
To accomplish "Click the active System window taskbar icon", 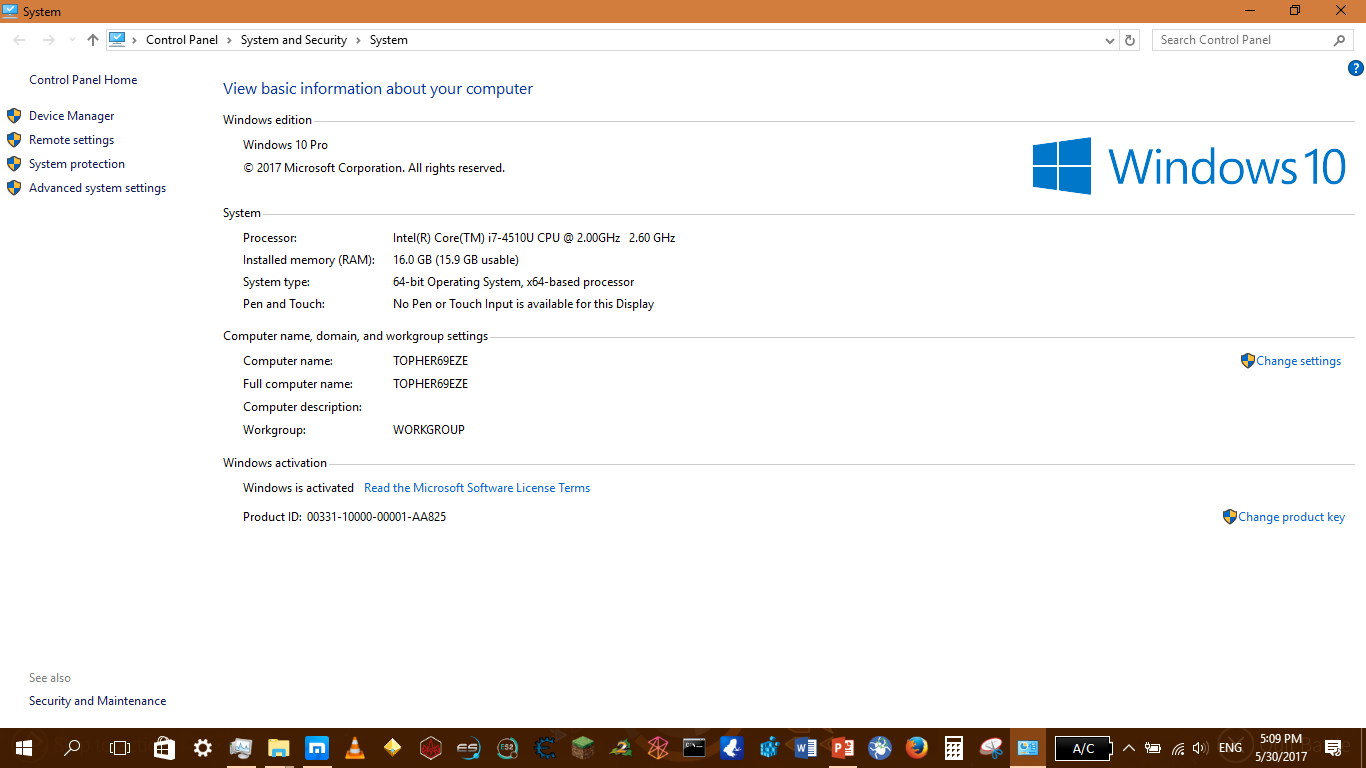I will pyautogui.click(x=1027, y=748).
